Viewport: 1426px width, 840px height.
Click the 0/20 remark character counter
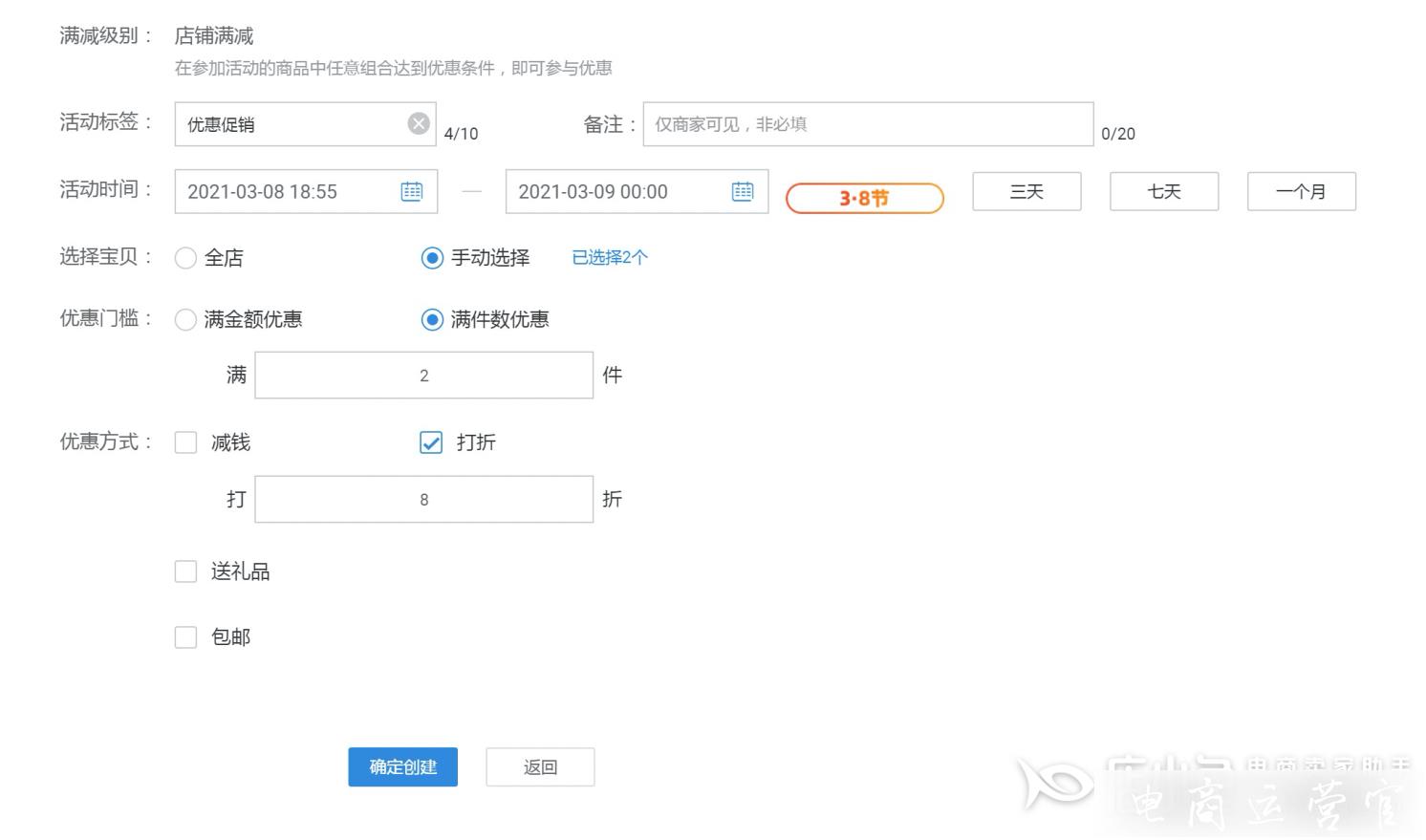1118,134
